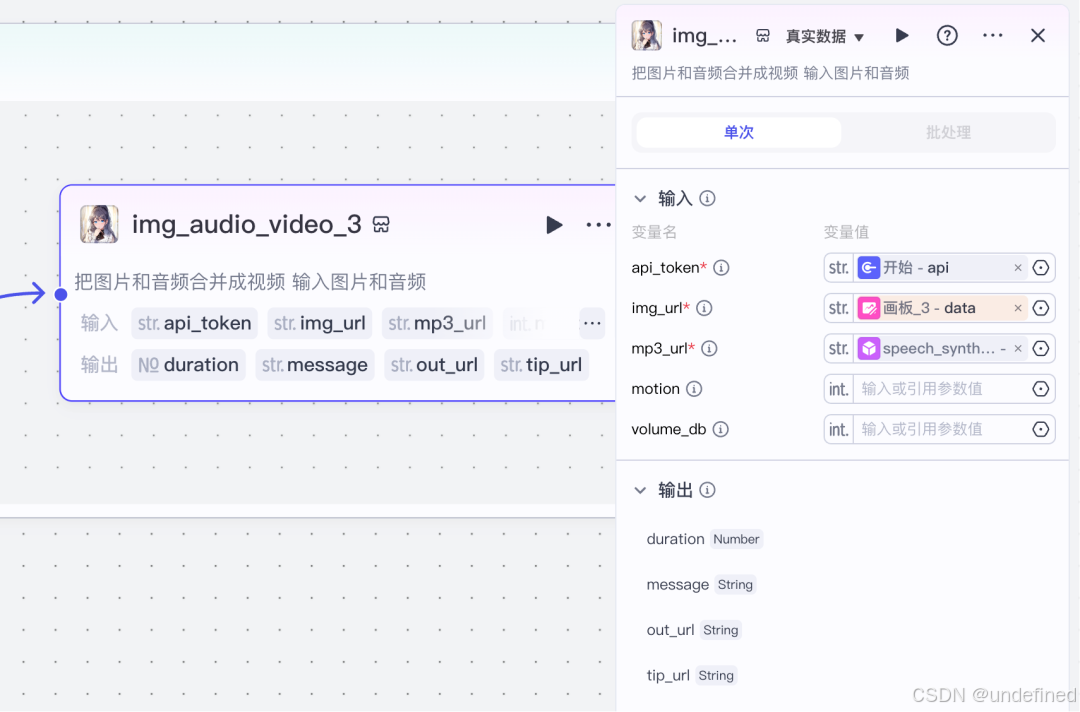Select the duration output tag on node

[x=188, y=365]
